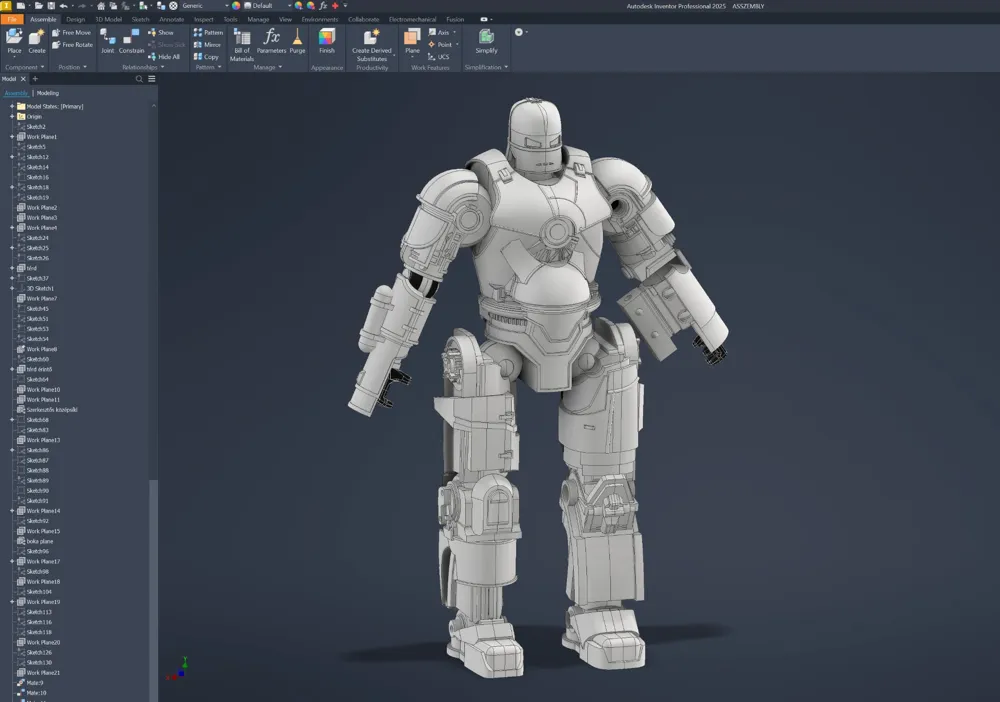Save the document from quick access toolbar
This screenshot has height=702, width=1000.
[51, 6]
